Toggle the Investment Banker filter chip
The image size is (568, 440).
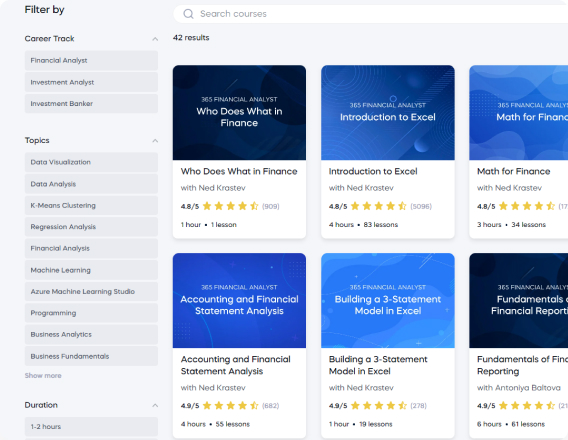pos(91,104)
